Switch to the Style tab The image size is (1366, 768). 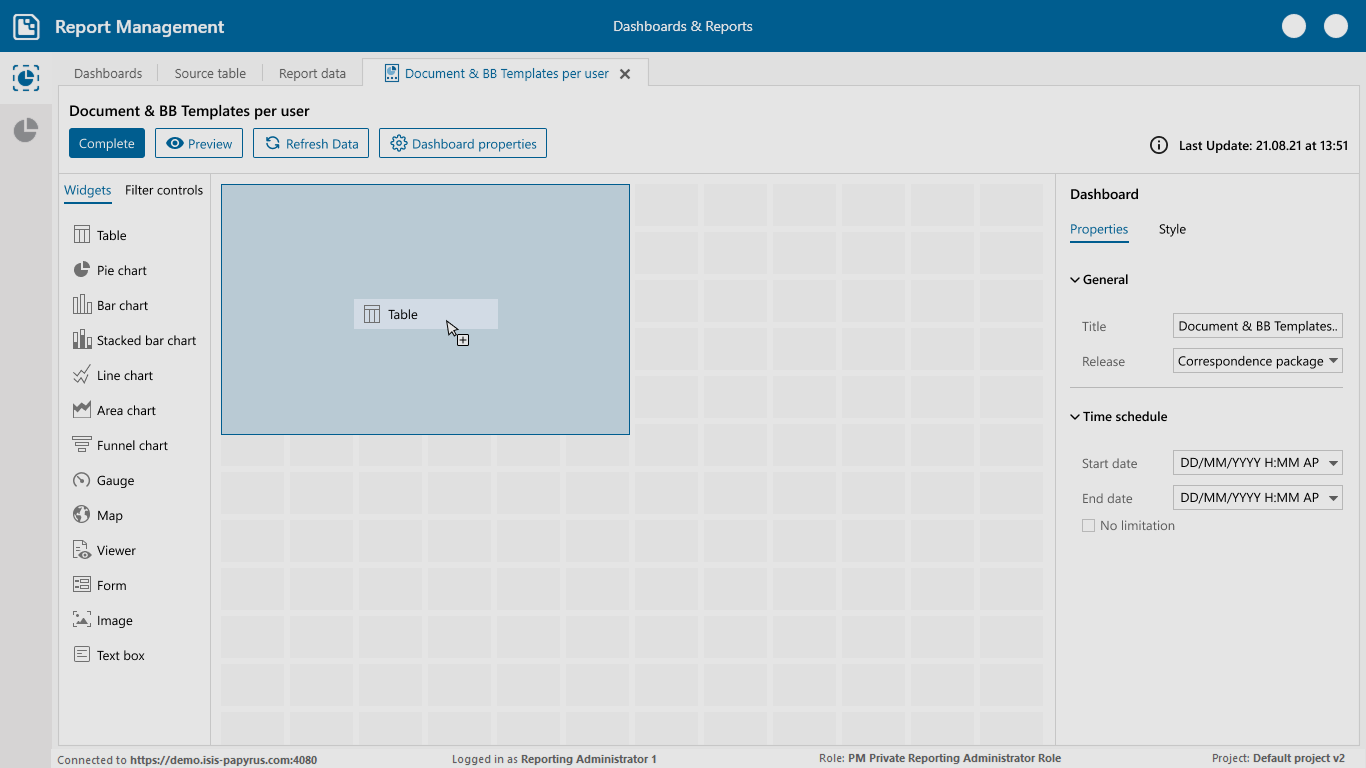tap(1172, 229)
